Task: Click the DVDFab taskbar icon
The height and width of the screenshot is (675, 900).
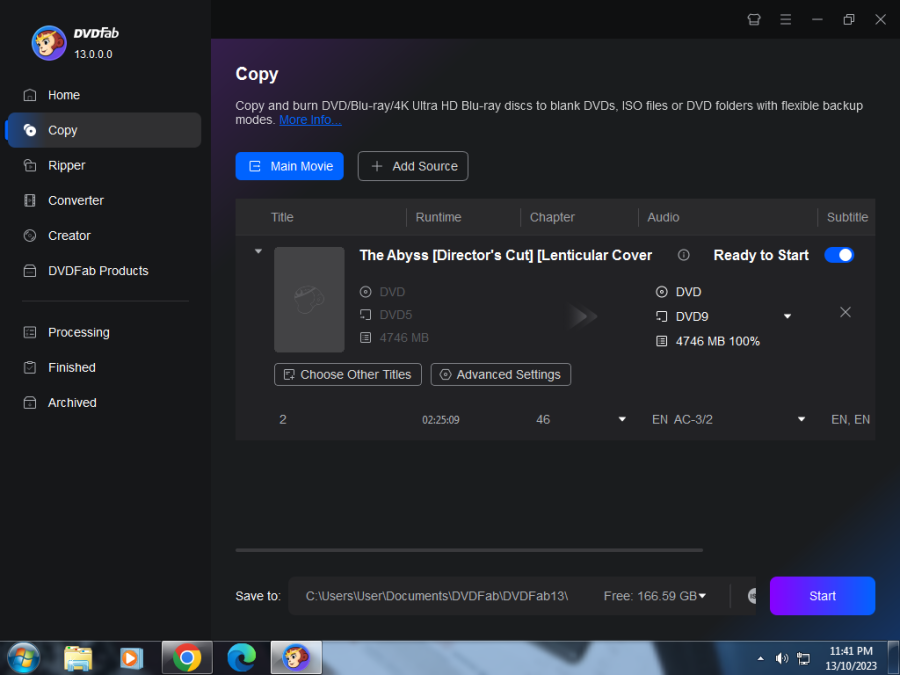Action: coord(296,658)
